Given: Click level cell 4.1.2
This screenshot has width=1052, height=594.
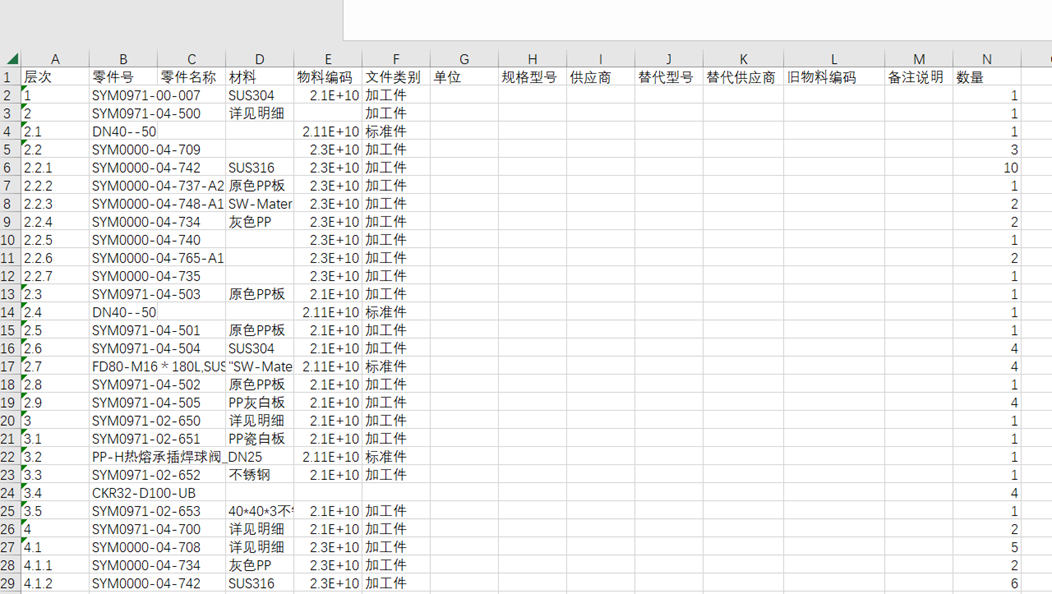Looking at the screenshot, I should (x=55, y=584).
